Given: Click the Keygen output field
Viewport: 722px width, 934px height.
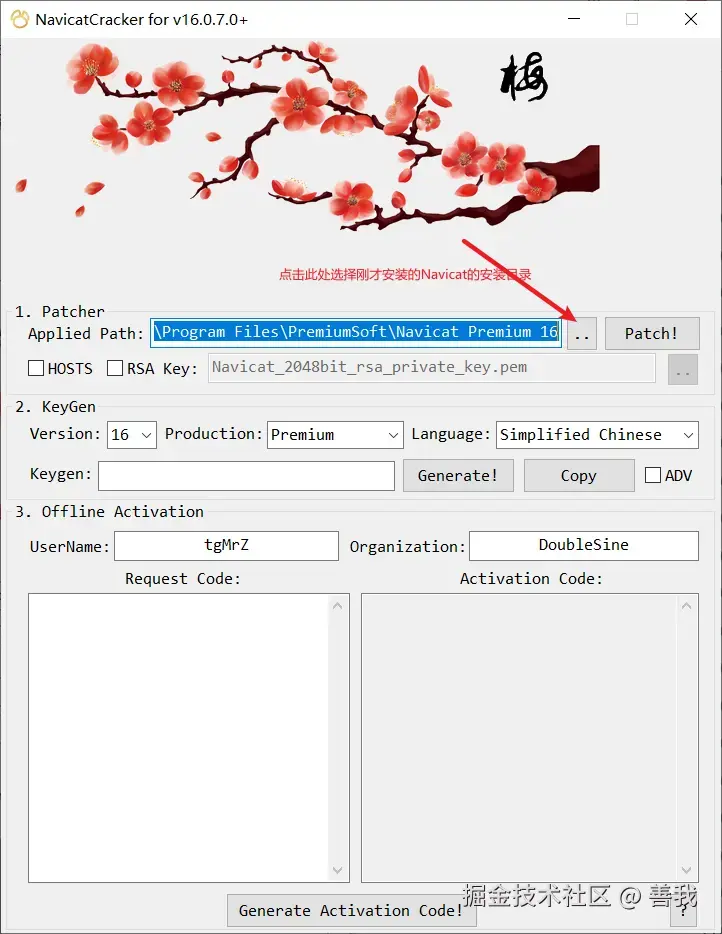Looking at the screenshot, I should coord(246,476).
